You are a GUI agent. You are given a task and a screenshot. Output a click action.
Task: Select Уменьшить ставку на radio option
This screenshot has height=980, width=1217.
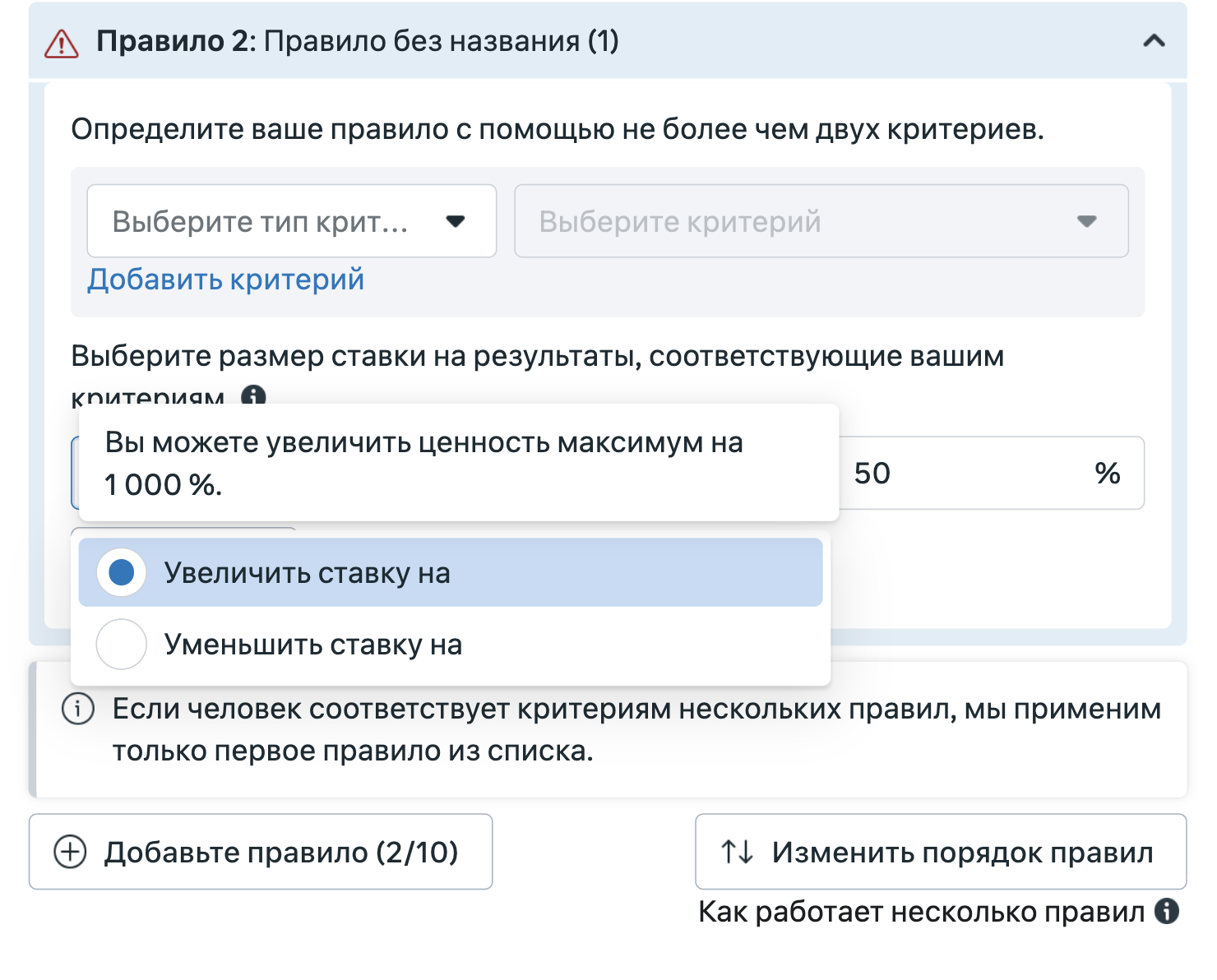451,645
